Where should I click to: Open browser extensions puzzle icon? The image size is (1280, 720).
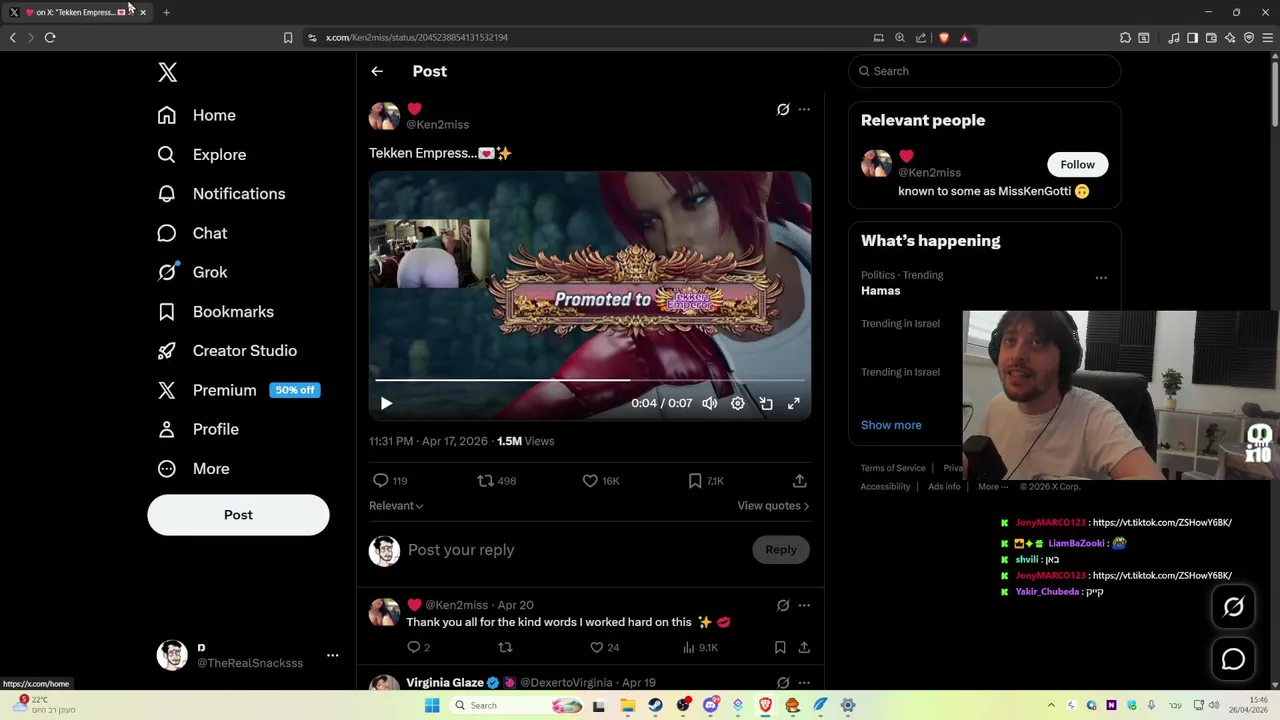click(x=1125, y=37)
